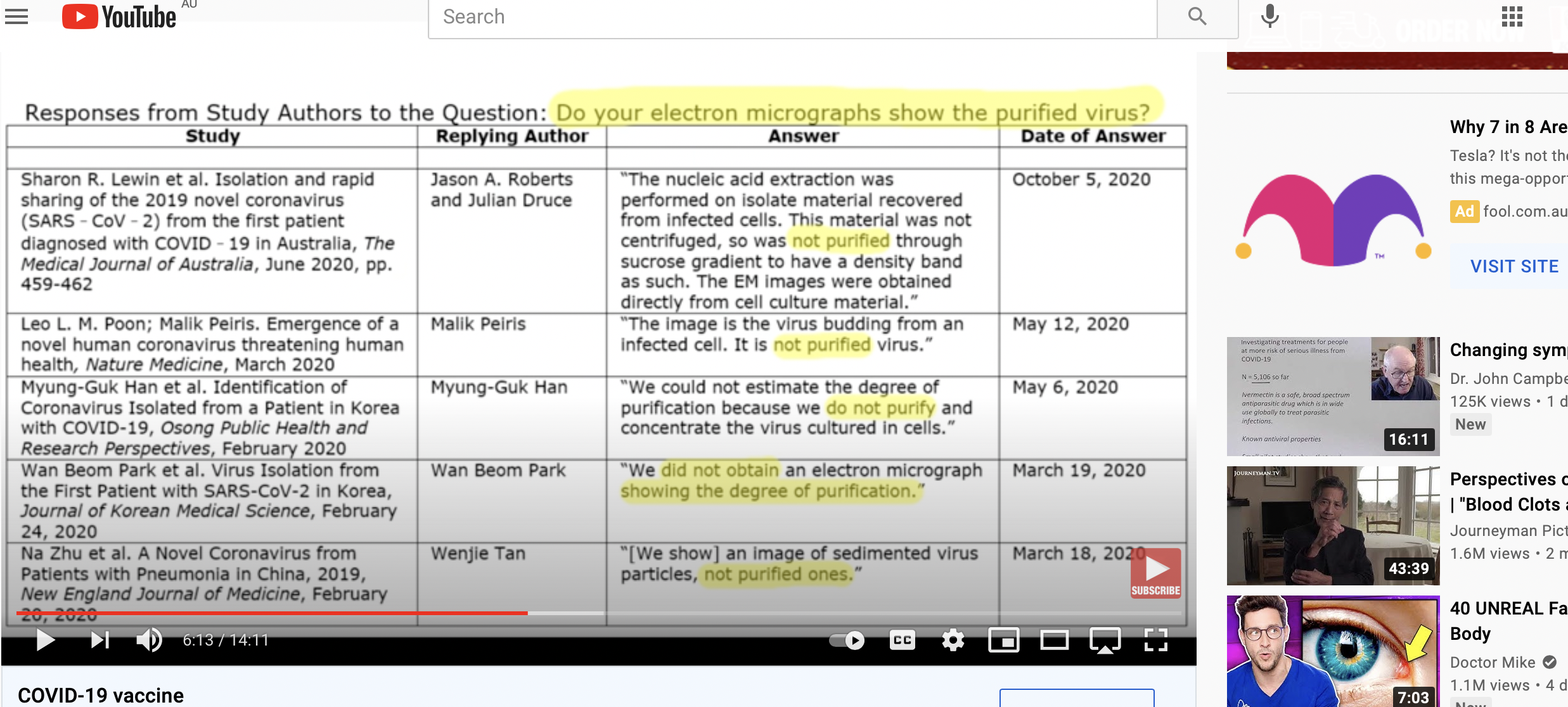Skip to the next video
The width and height of the screenshot is (1568, 707).
100,640
